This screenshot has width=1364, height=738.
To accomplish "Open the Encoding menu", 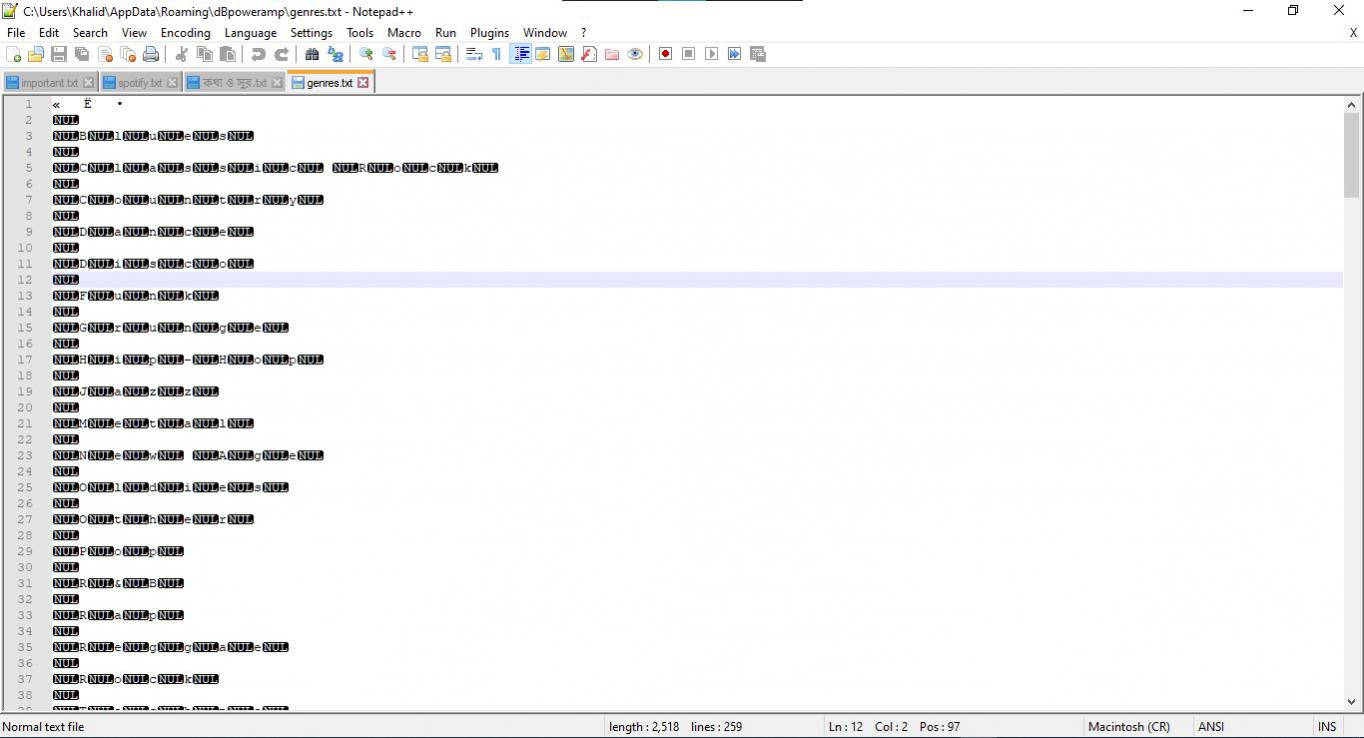I will pos(185,32).
